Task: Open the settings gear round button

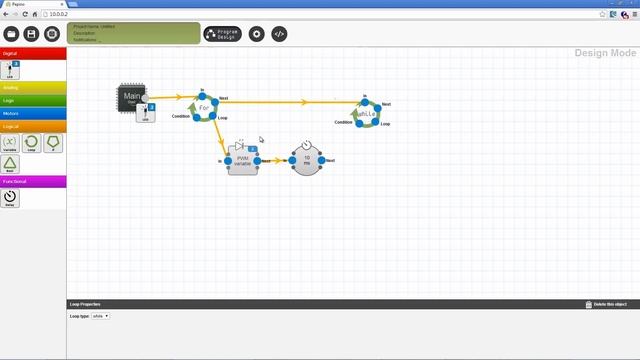Action: pyautogui.click(x=256, y=34)
